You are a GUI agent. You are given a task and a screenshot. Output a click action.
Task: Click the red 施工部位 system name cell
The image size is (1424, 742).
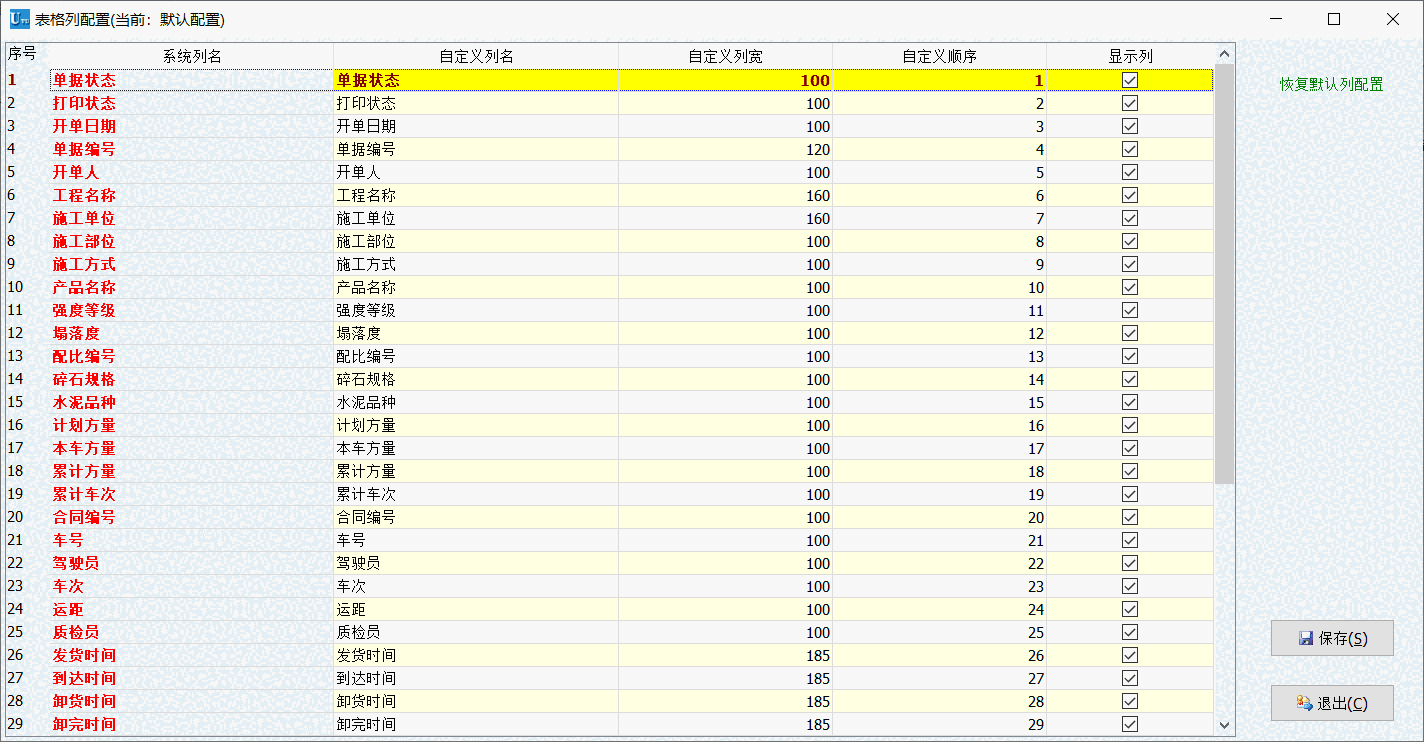(x=192, y=241)
